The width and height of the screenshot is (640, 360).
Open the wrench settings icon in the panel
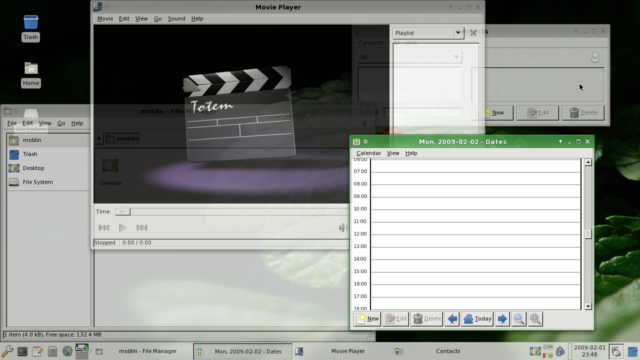point(7,351)
